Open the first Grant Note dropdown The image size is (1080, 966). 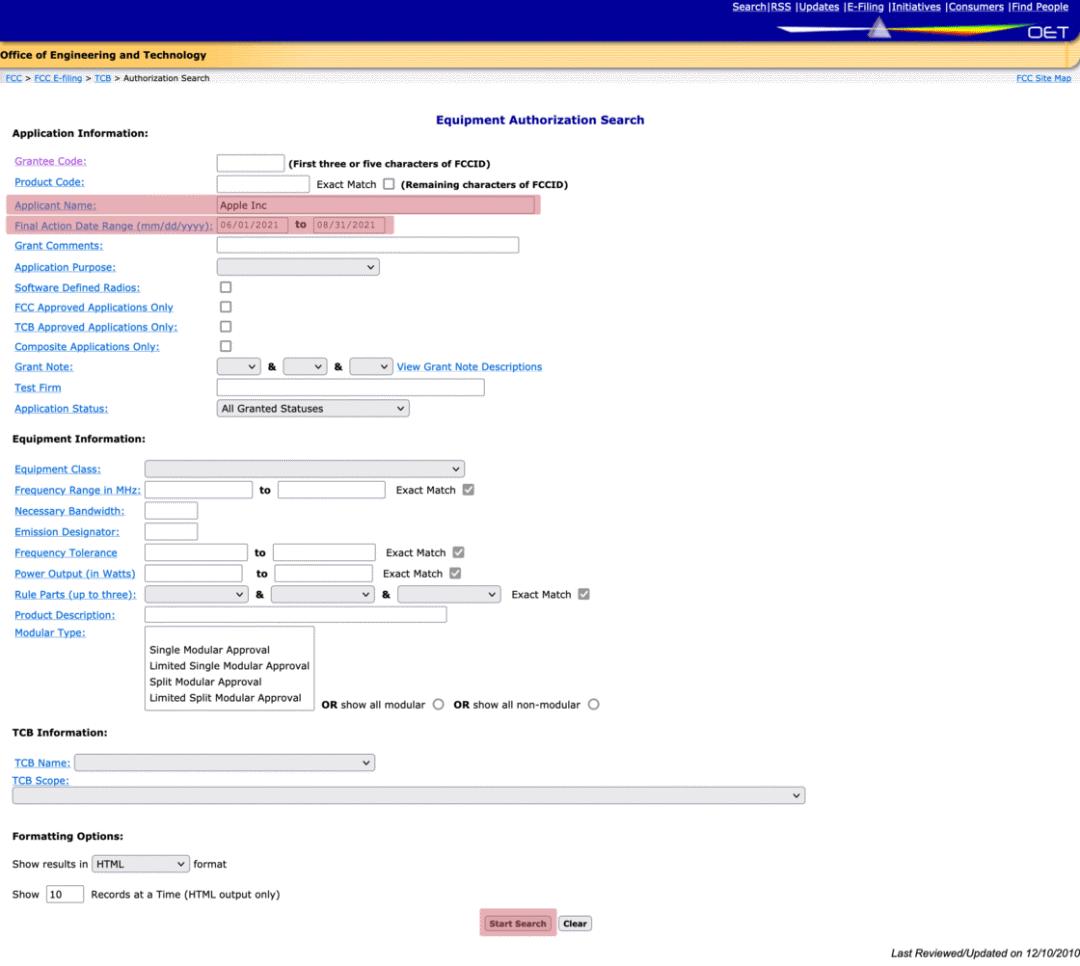pyautogui.click(x=238, y=367)
